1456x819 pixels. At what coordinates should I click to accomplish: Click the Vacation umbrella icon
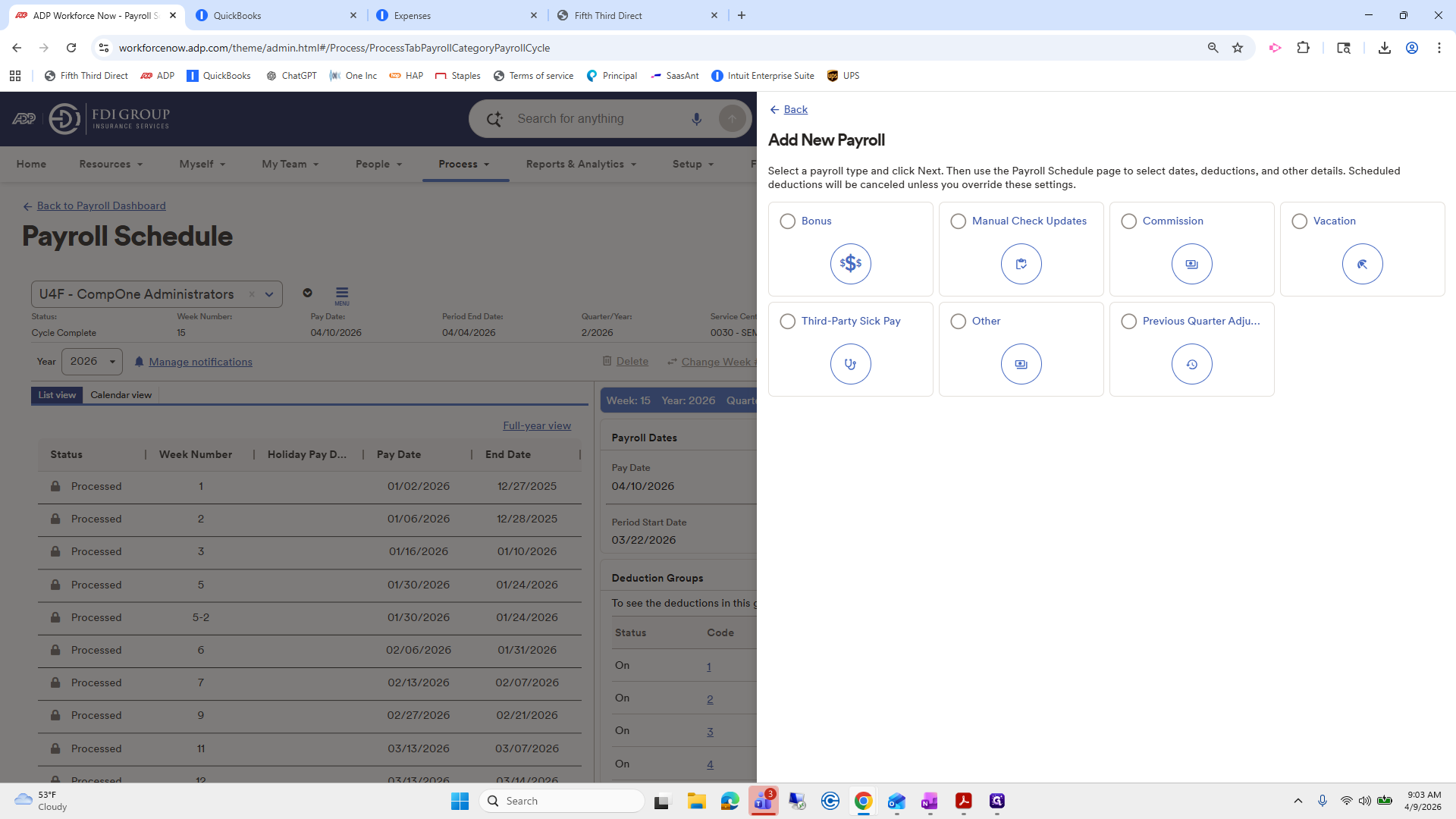tap(1362, 264)
